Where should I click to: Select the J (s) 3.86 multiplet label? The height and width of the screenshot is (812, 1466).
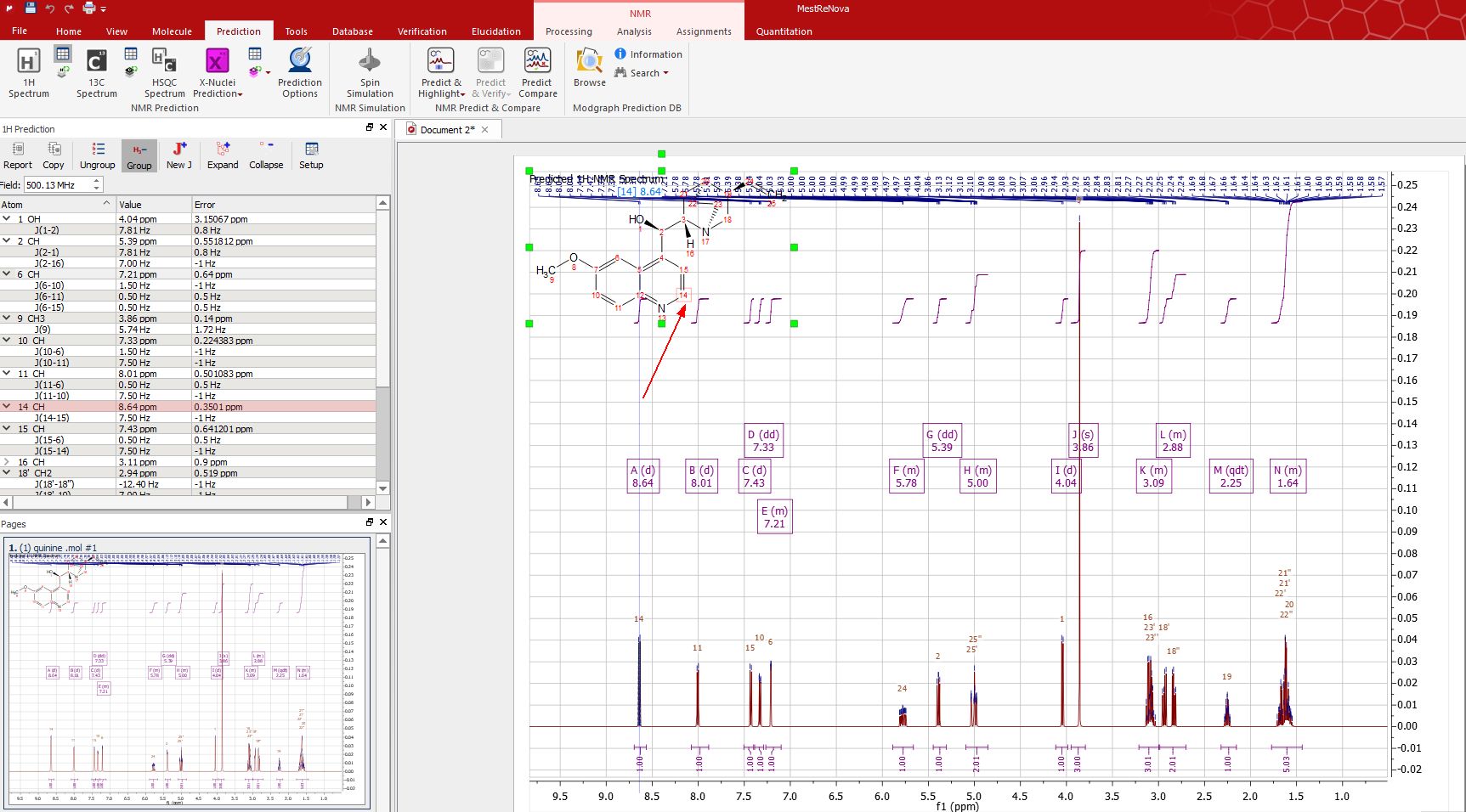tap(1083, 440)
